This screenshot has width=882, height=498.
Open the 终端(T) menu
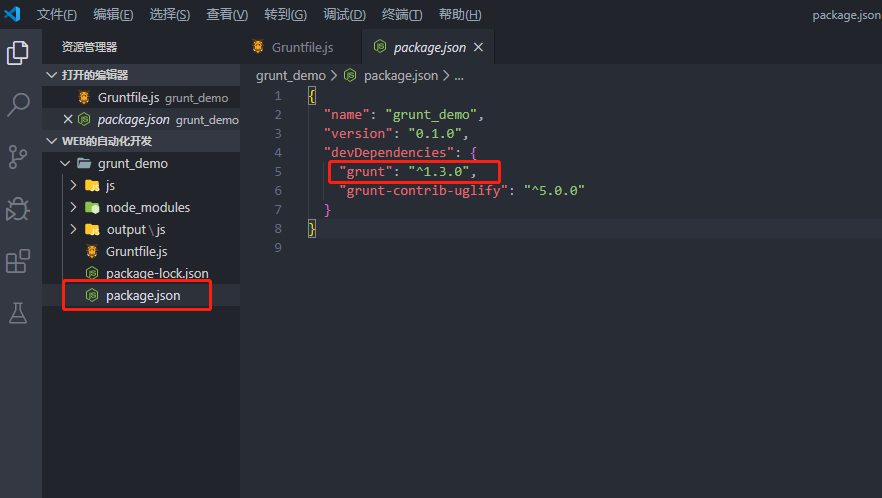pyautogui.click(x=402, y=15)
